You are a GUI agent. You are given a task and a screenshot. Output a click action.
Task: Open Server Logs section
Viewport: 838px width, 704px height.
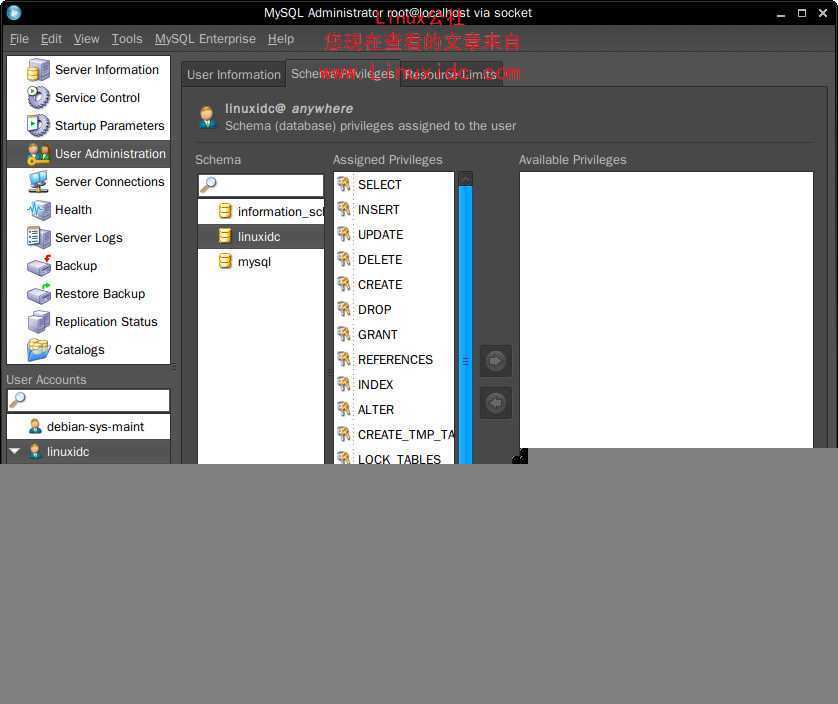pyautogui.click(x=89, y=238)
